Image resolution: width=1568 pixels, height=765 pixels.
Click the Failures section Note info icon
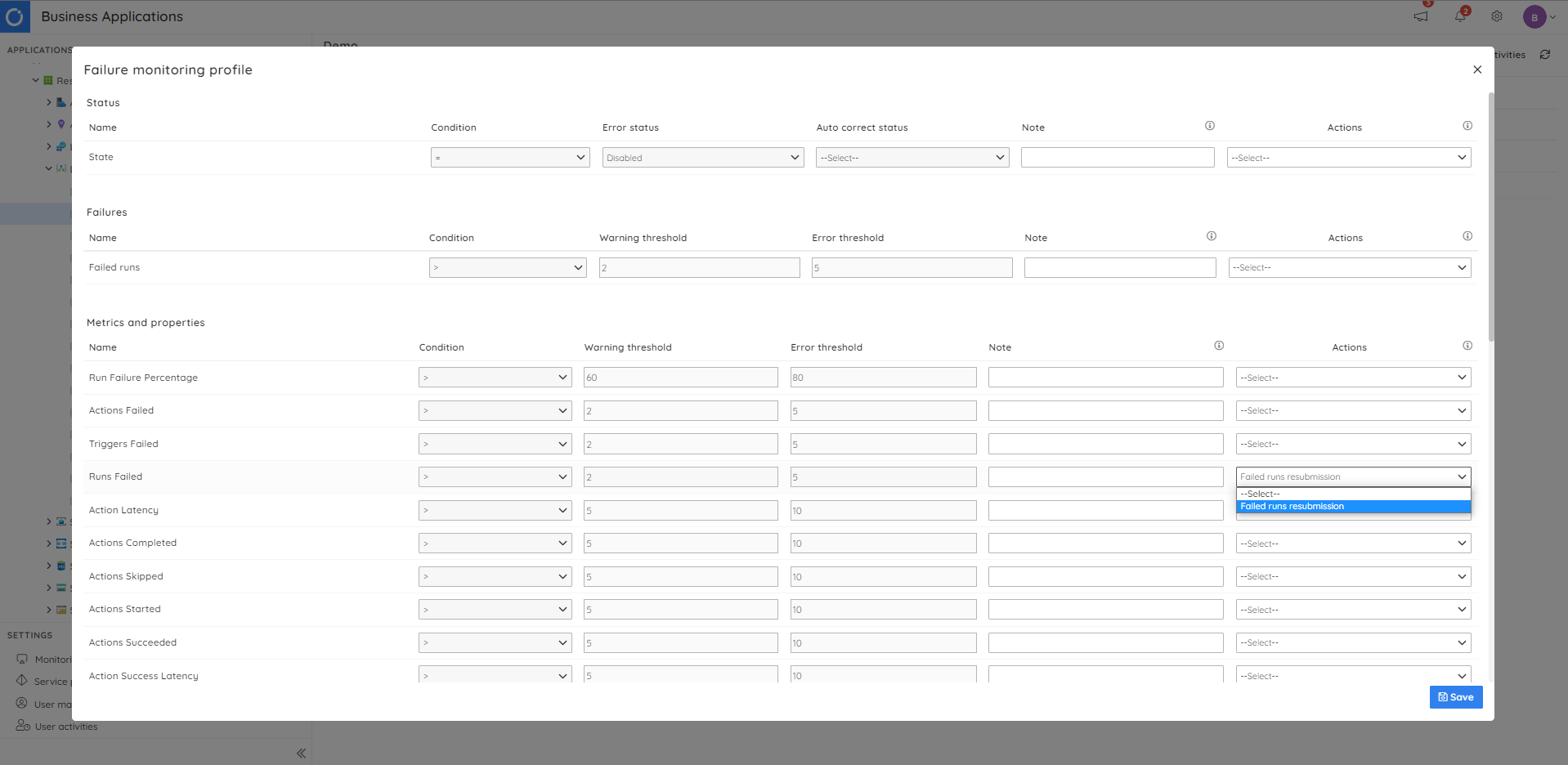(x=1212, y=236)
